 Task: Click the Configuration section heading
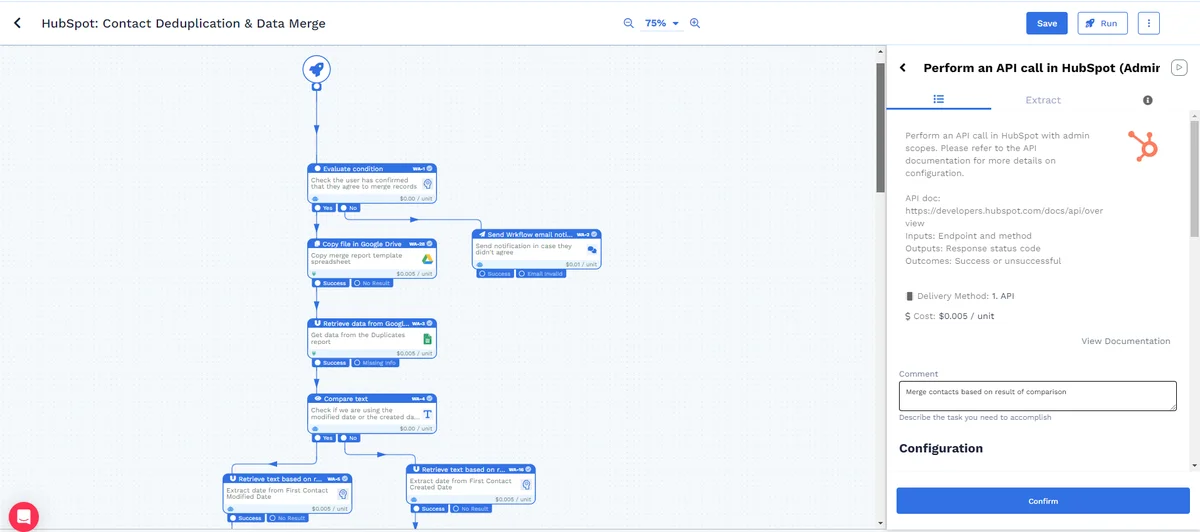941,448
